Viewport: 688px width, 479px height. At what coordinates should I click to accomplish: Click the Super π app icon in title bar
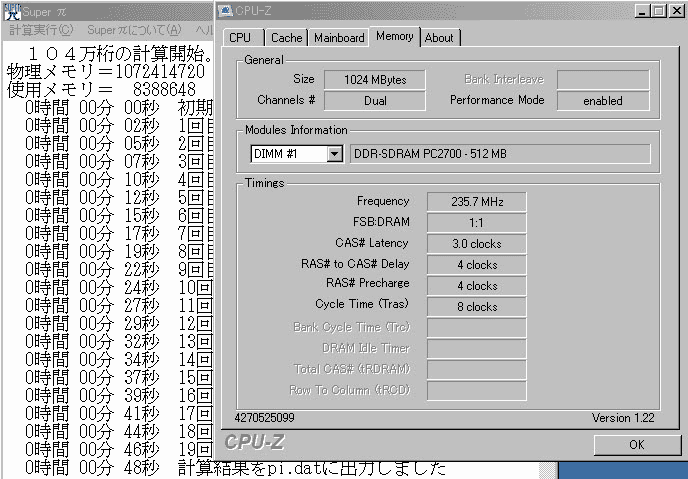[9, 10]
